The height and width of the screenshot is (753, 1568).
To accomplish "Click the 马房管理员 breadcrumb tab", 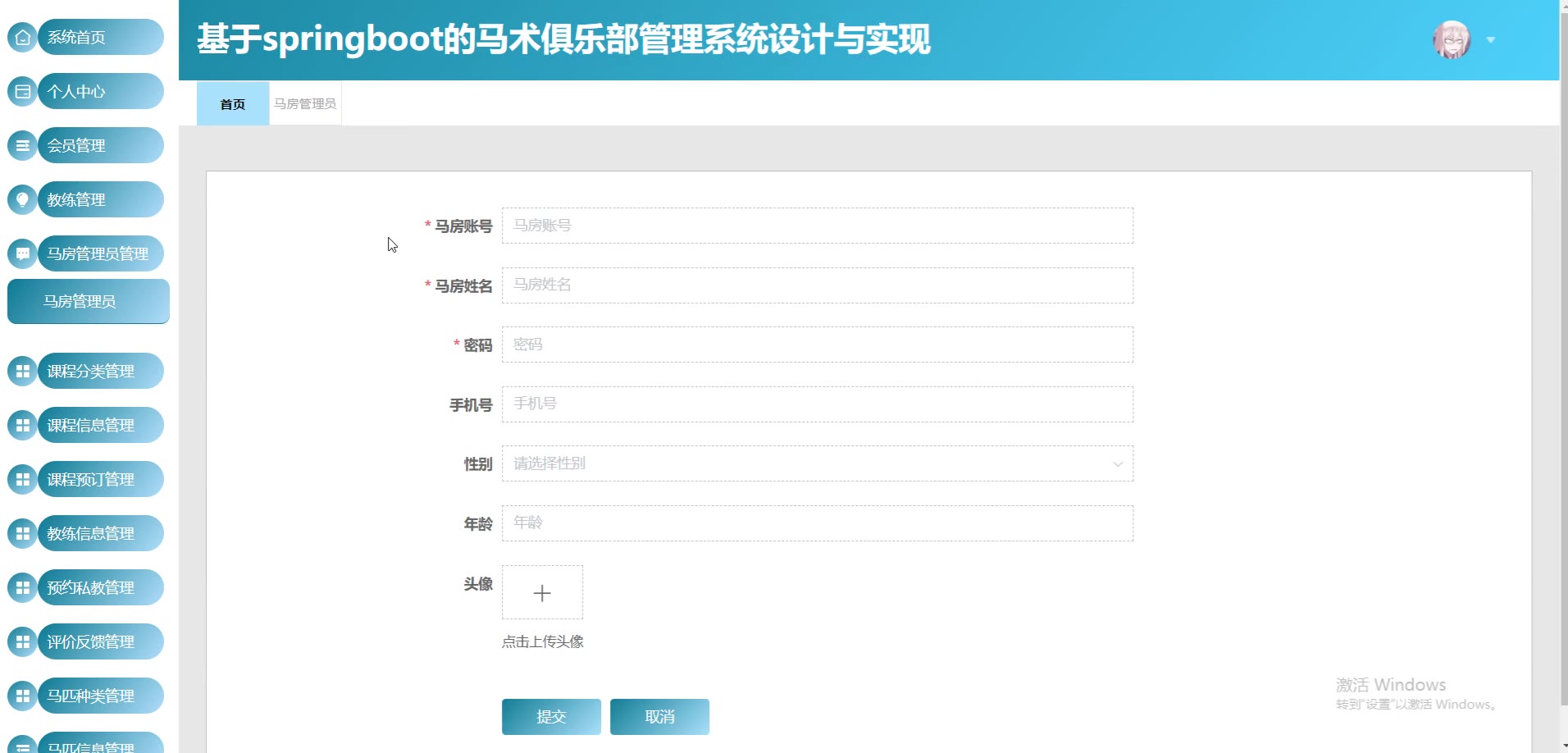I will click(305, 103).
